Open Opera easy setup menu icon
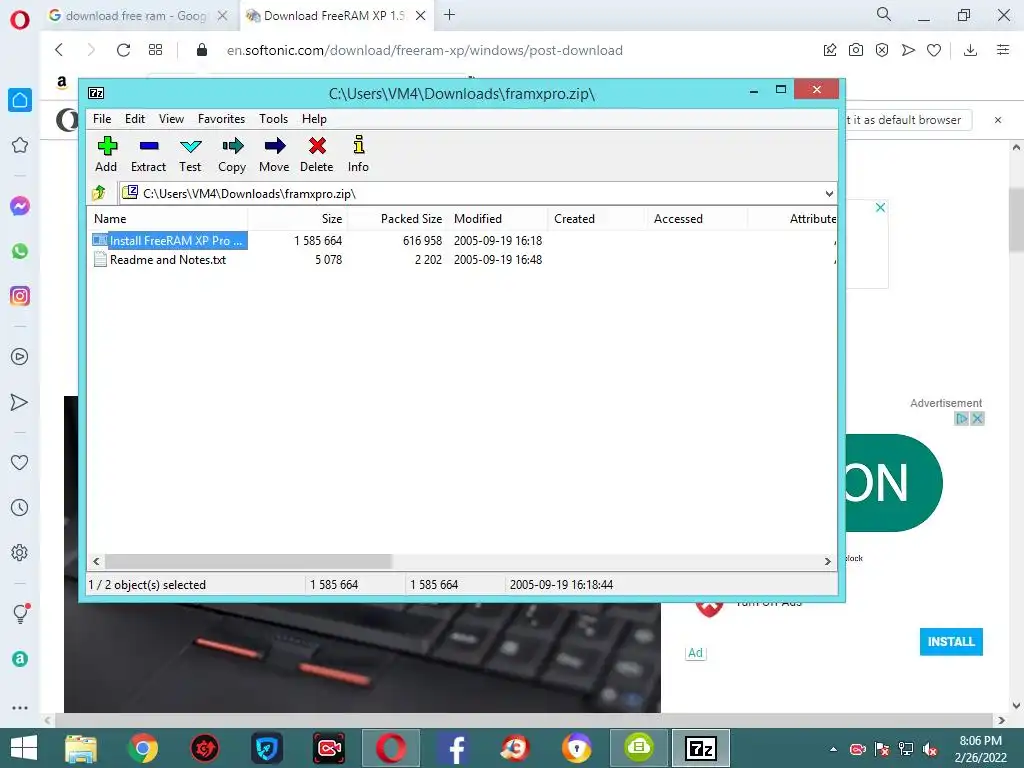1024x768 pixels. [1003, 50]
